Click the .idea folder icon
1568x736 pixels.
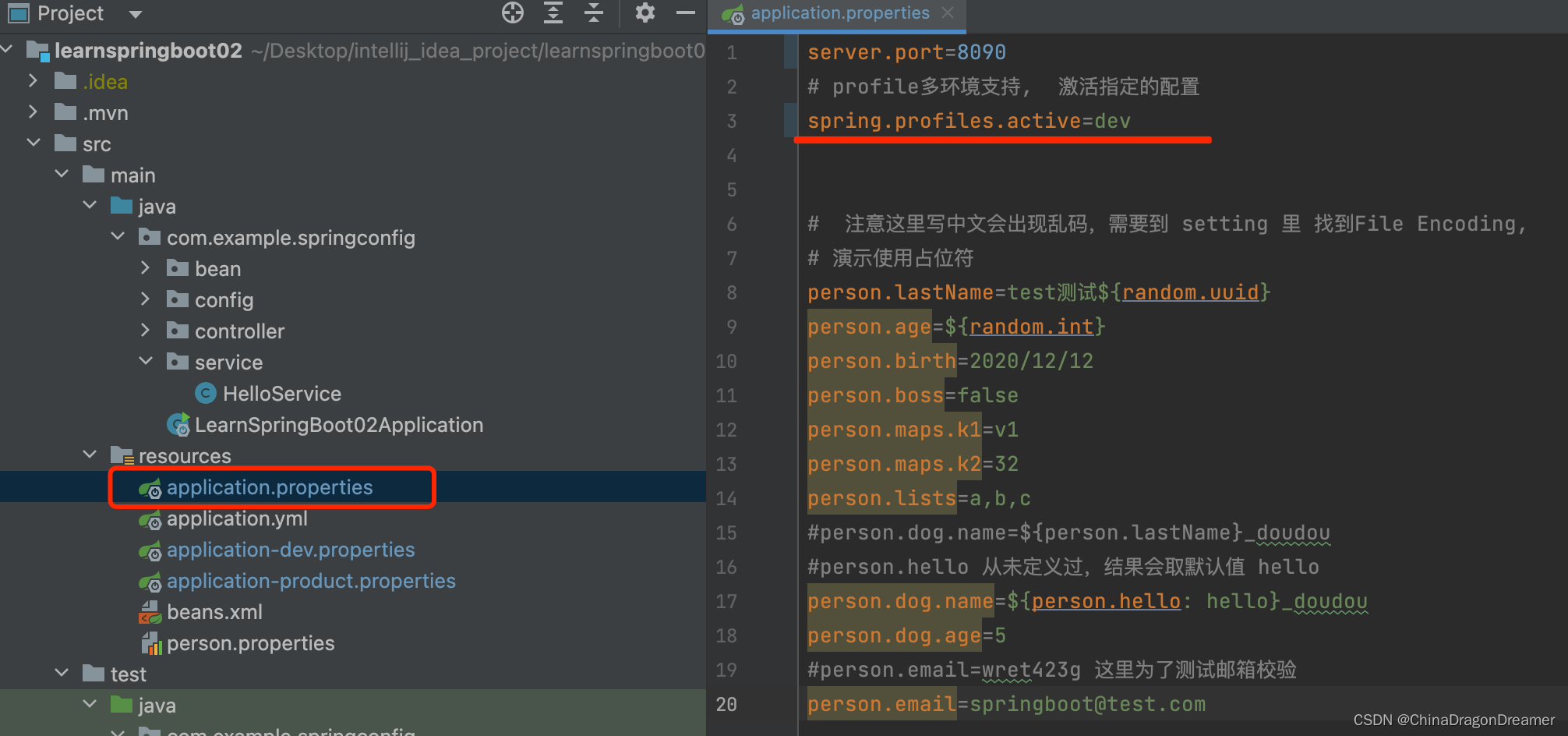(x=65, y=81)
